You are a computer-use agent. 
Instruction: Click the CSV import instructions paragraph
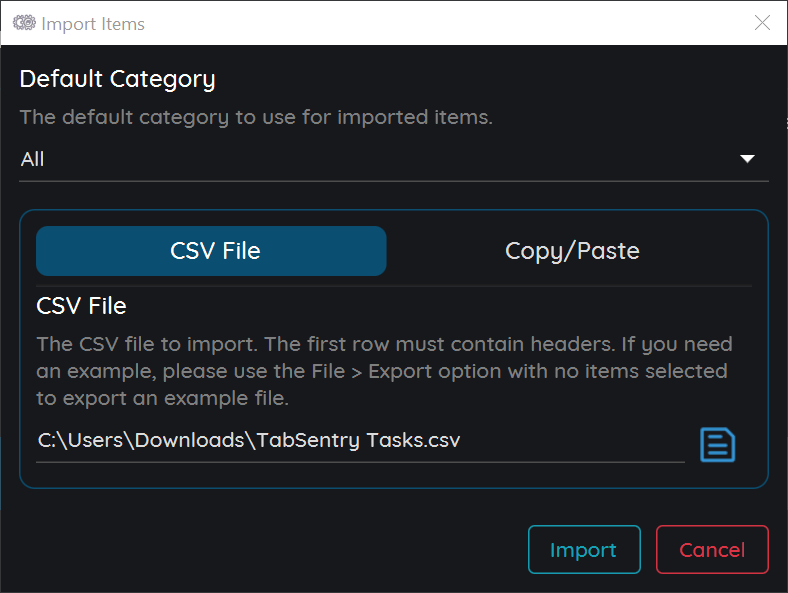(384, 371)
